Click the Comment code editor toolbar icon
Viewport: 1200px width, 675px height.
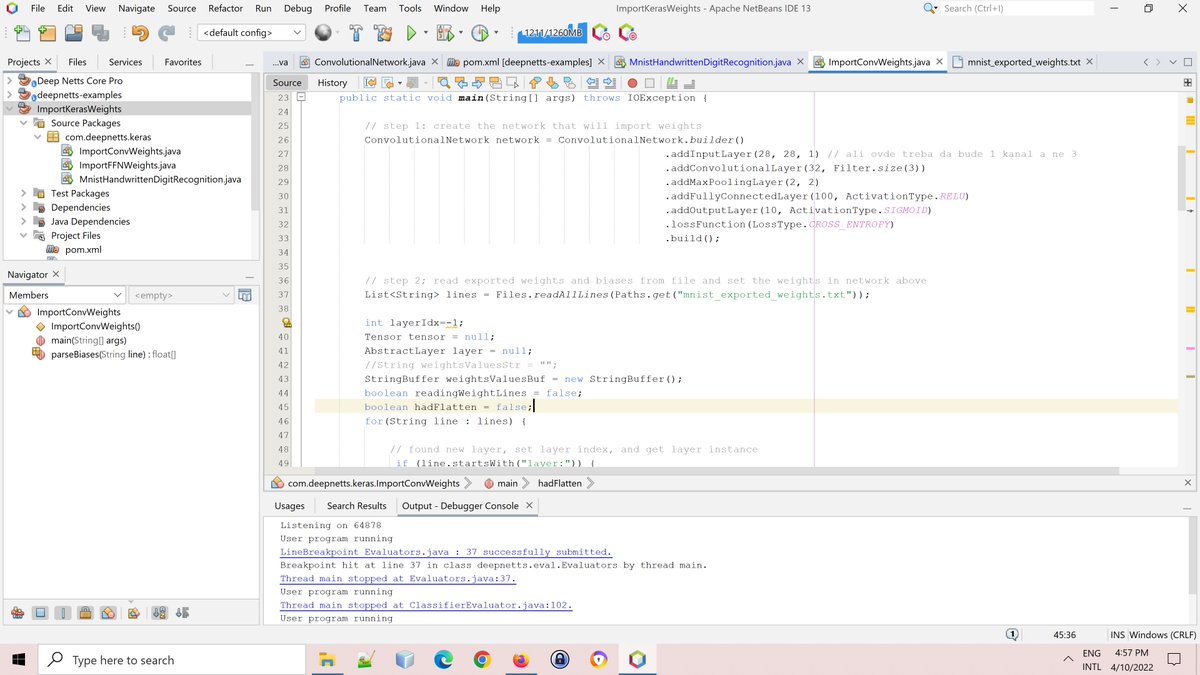672,83
